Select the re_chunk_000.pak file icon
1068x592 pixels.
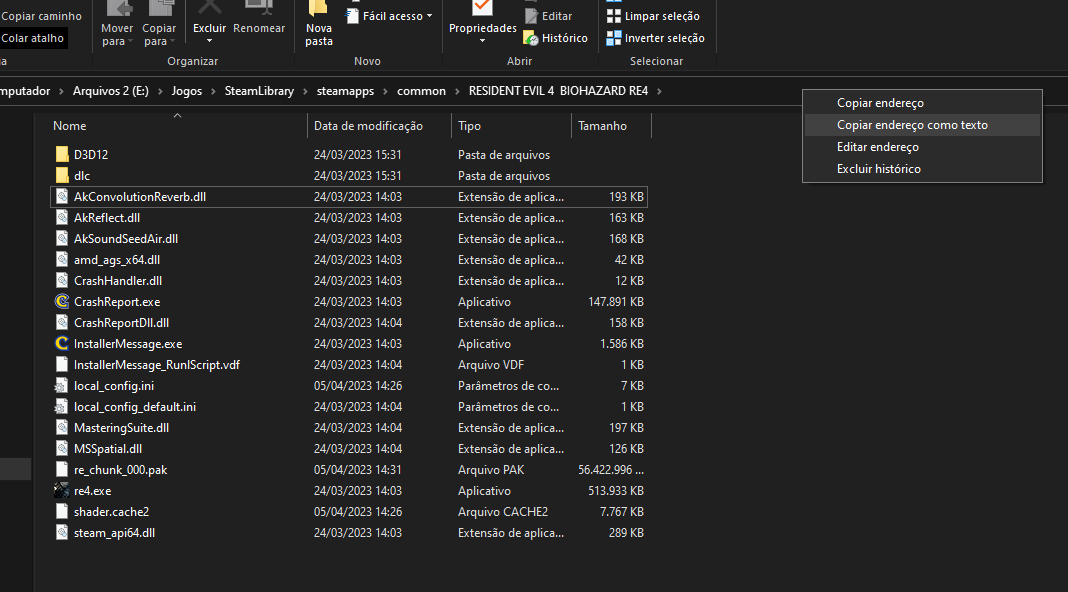(62, 469)
